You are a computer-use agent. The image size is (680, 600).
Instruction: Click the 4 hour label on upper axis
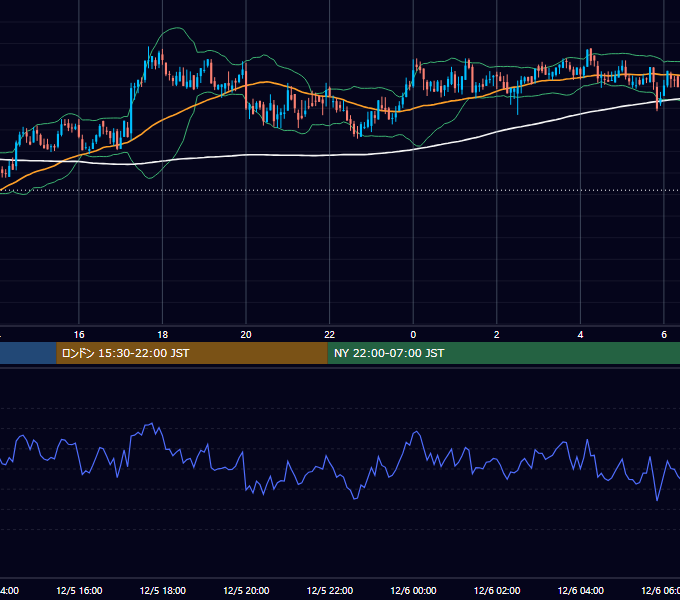click(580, 335)
